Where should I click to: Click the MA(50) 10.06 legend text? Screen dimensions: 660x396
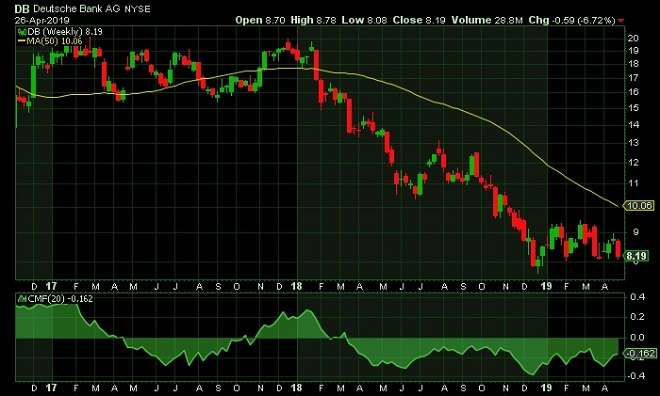[x=54, y=41]
